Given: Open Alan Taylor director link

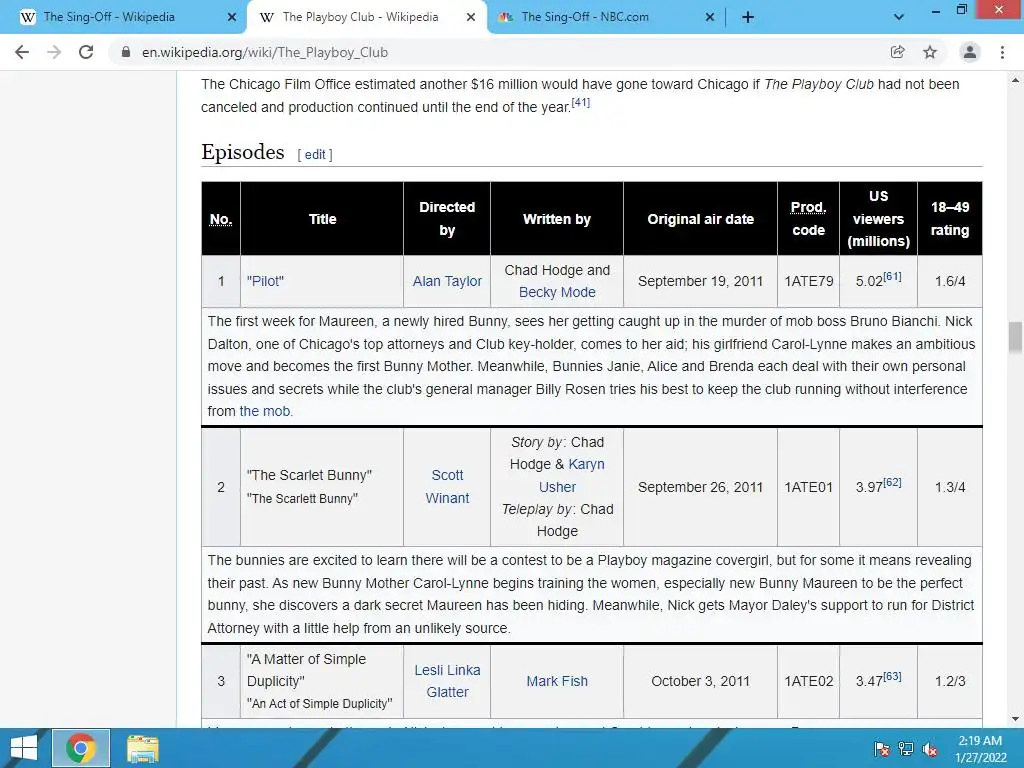Looking at the screenshot, I should click(x=447, y=281).
